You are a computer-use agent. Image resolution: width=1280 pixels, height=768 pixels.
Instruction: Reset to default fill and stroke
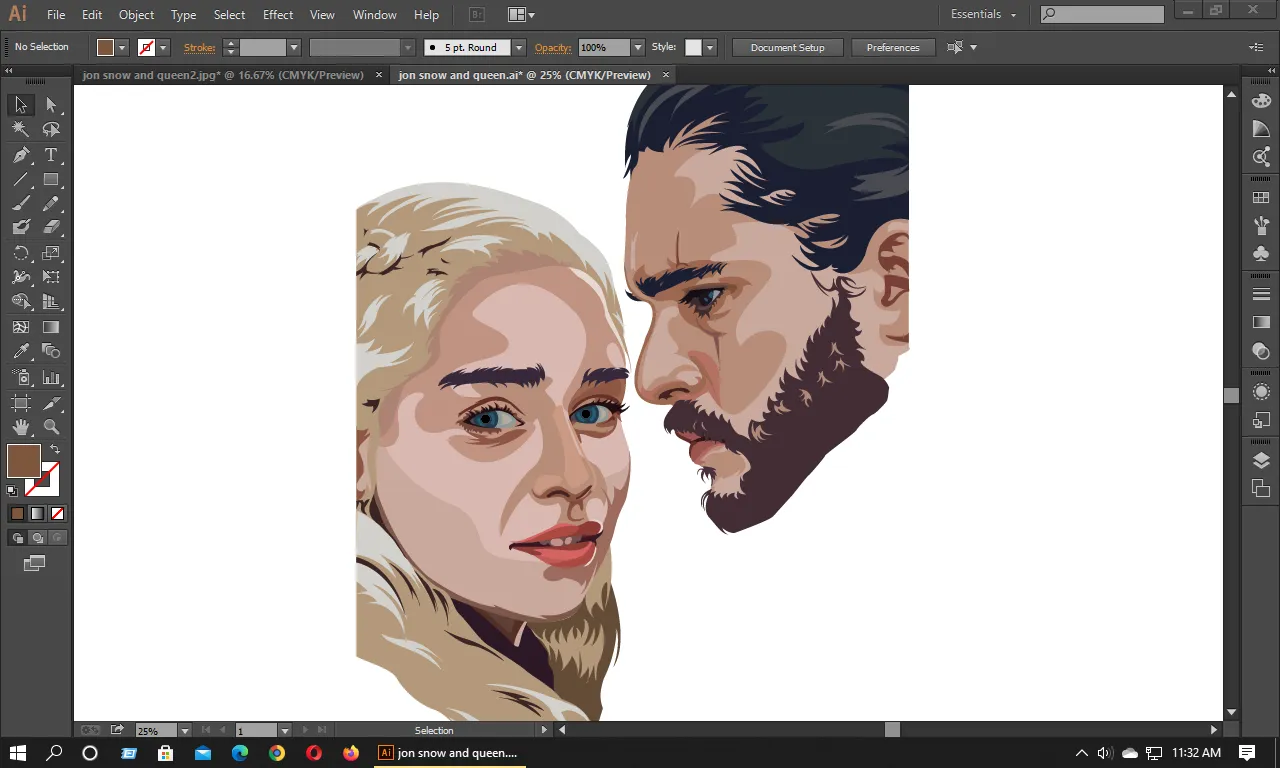12,491
